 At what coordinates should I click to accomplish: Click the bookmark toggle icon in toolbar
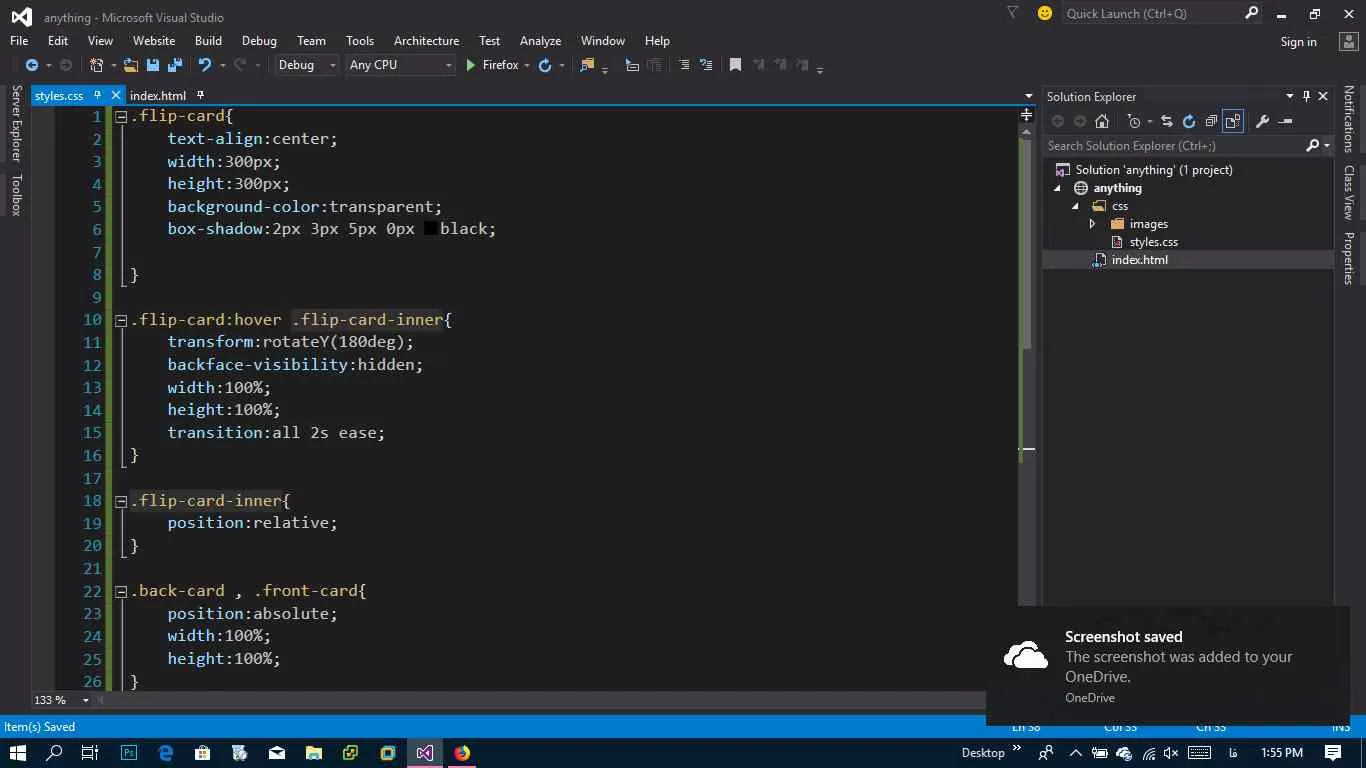[735, 65]
